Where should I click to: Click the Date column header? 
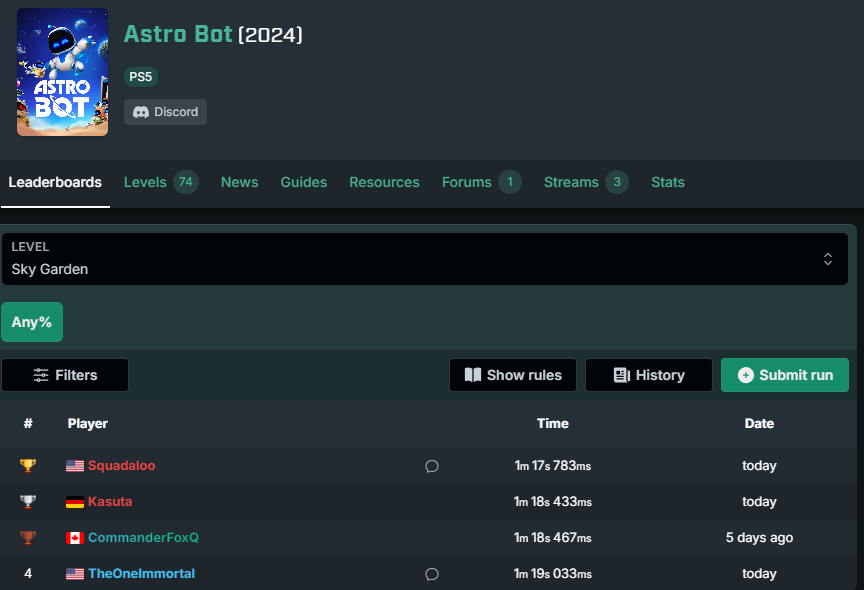759,423
